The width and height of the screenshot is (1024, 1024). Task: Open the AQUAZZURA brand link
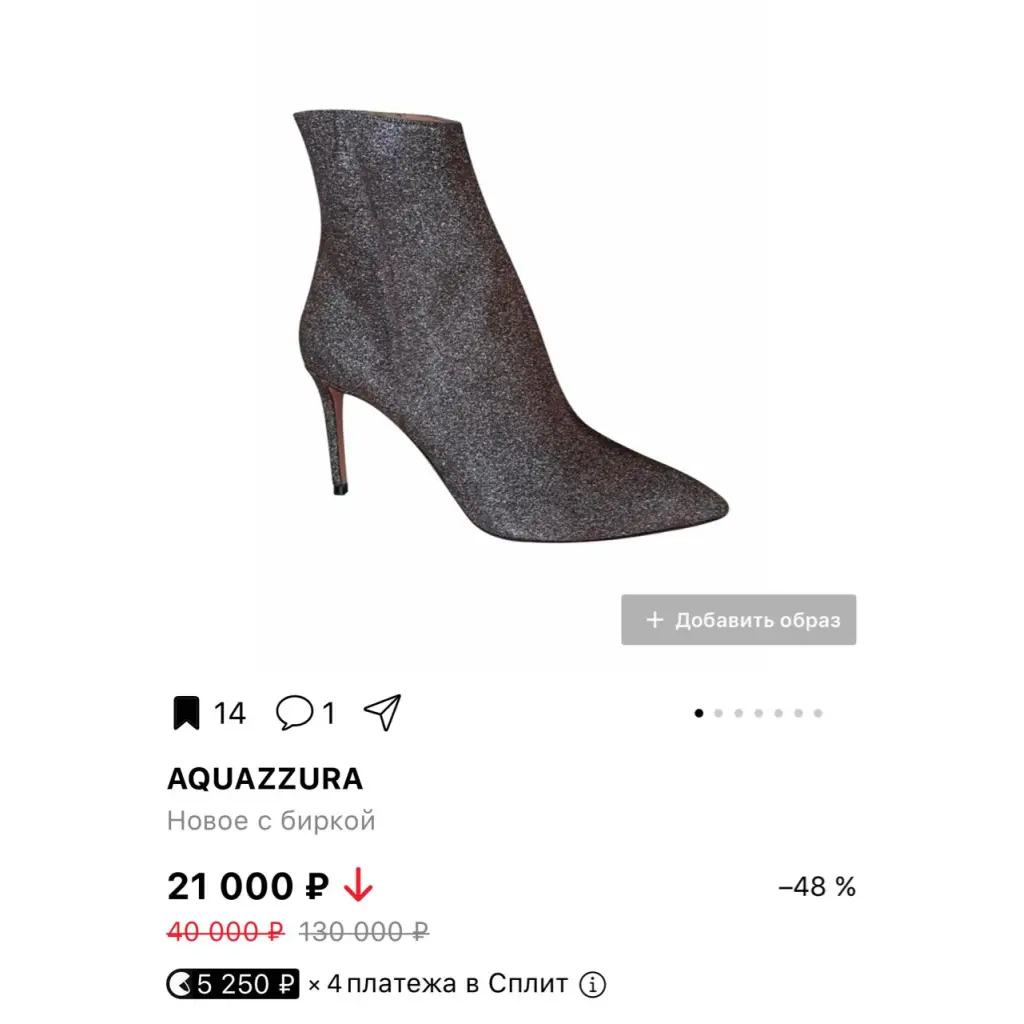pos(264,778)
